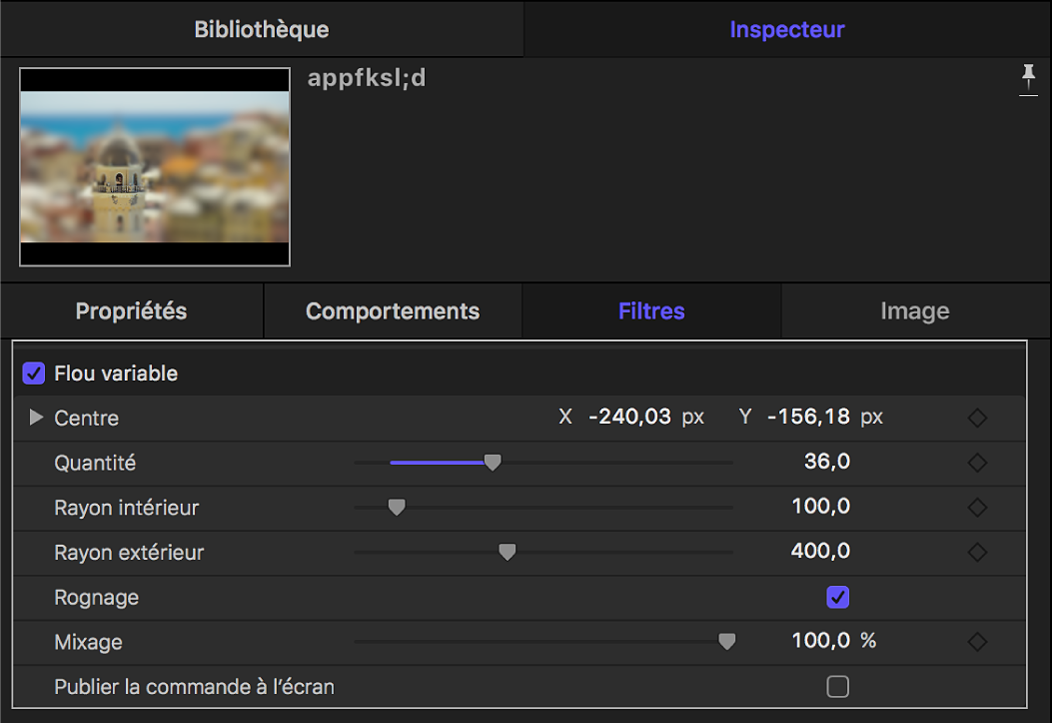
Task: Open the Propriétés tab
Action: pos(130,311)
